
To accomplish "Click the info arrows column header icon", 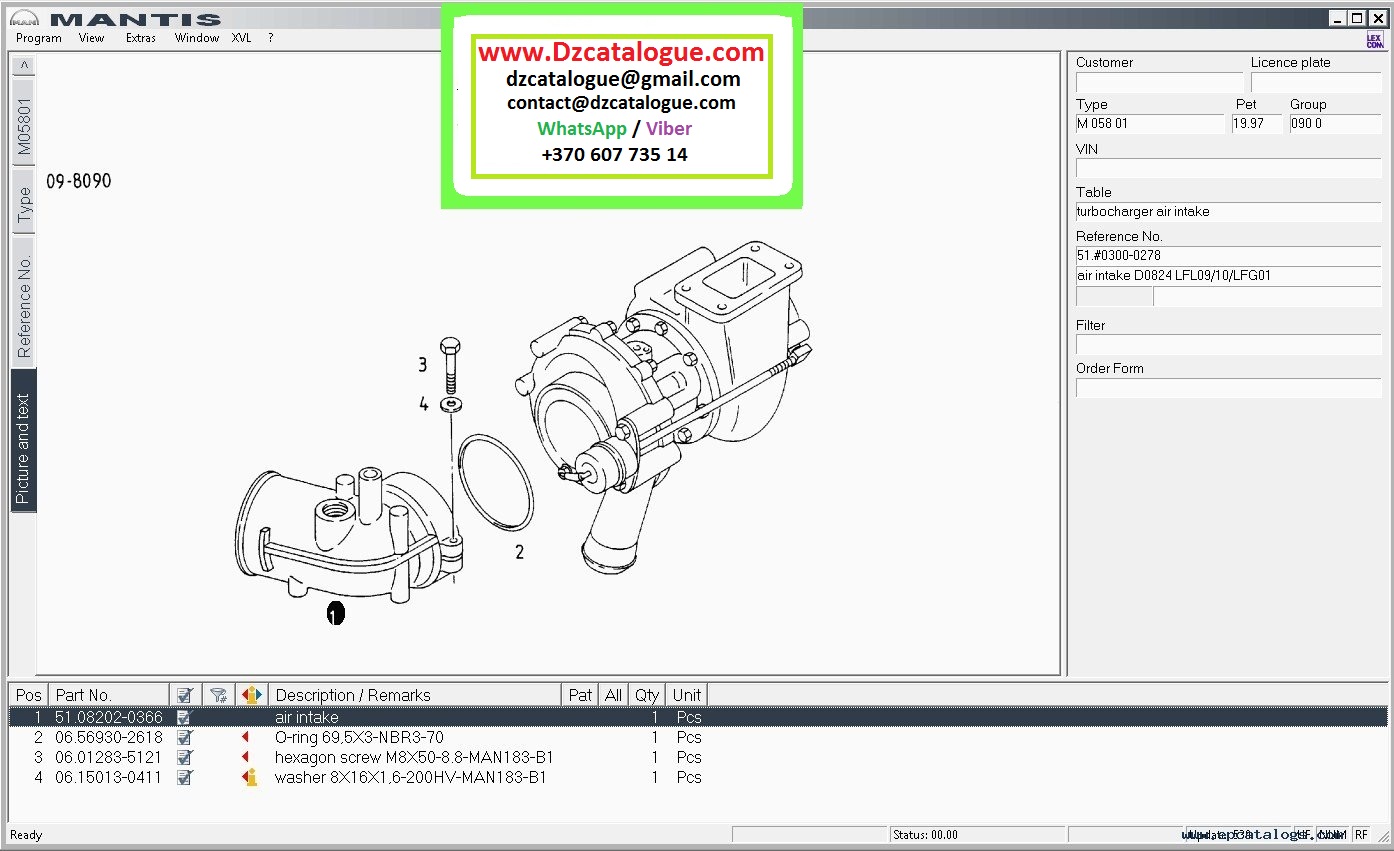I will 251,695.
